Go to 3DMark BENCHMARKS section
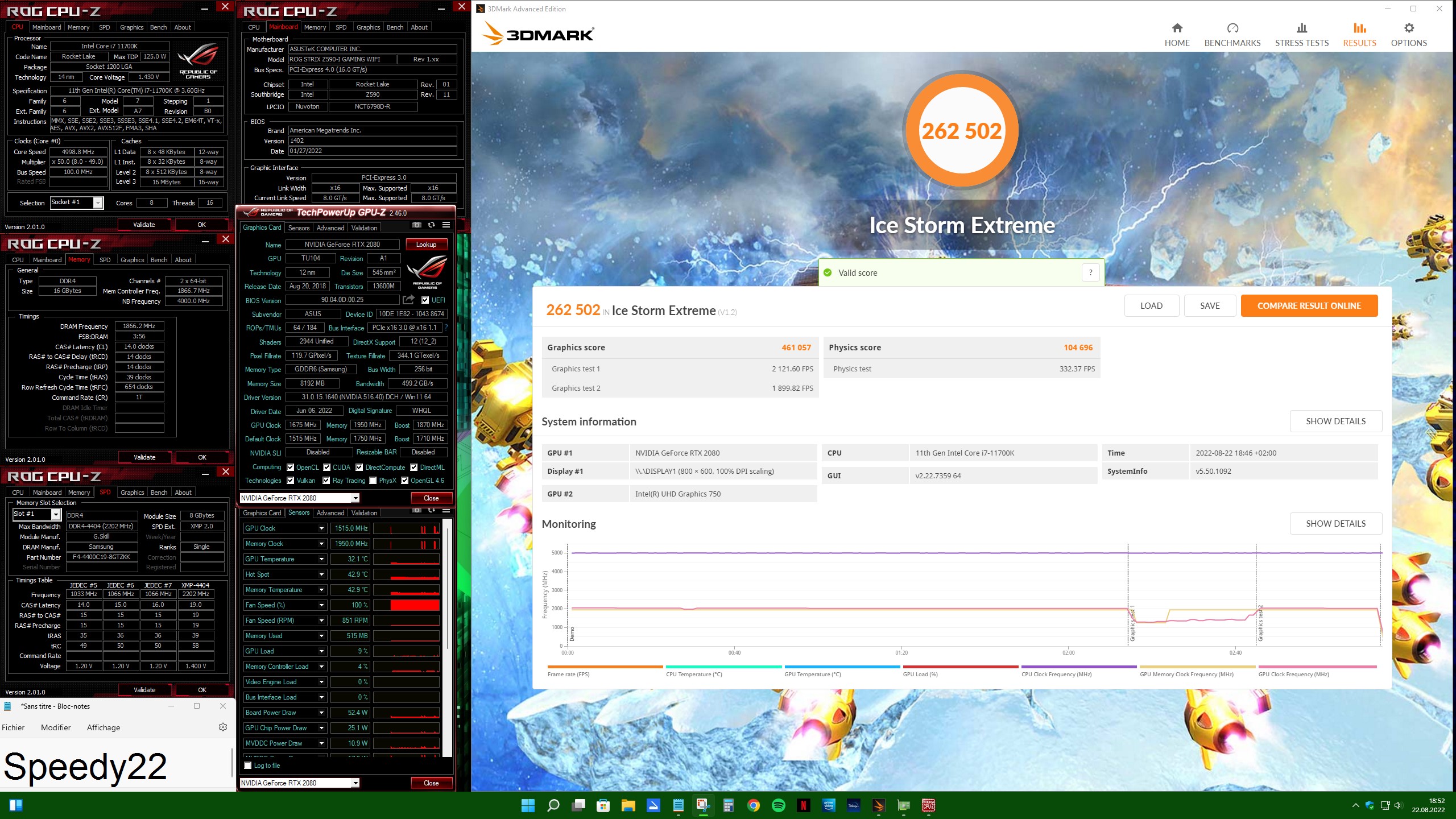1456x819 pixels. (1232, 35)
